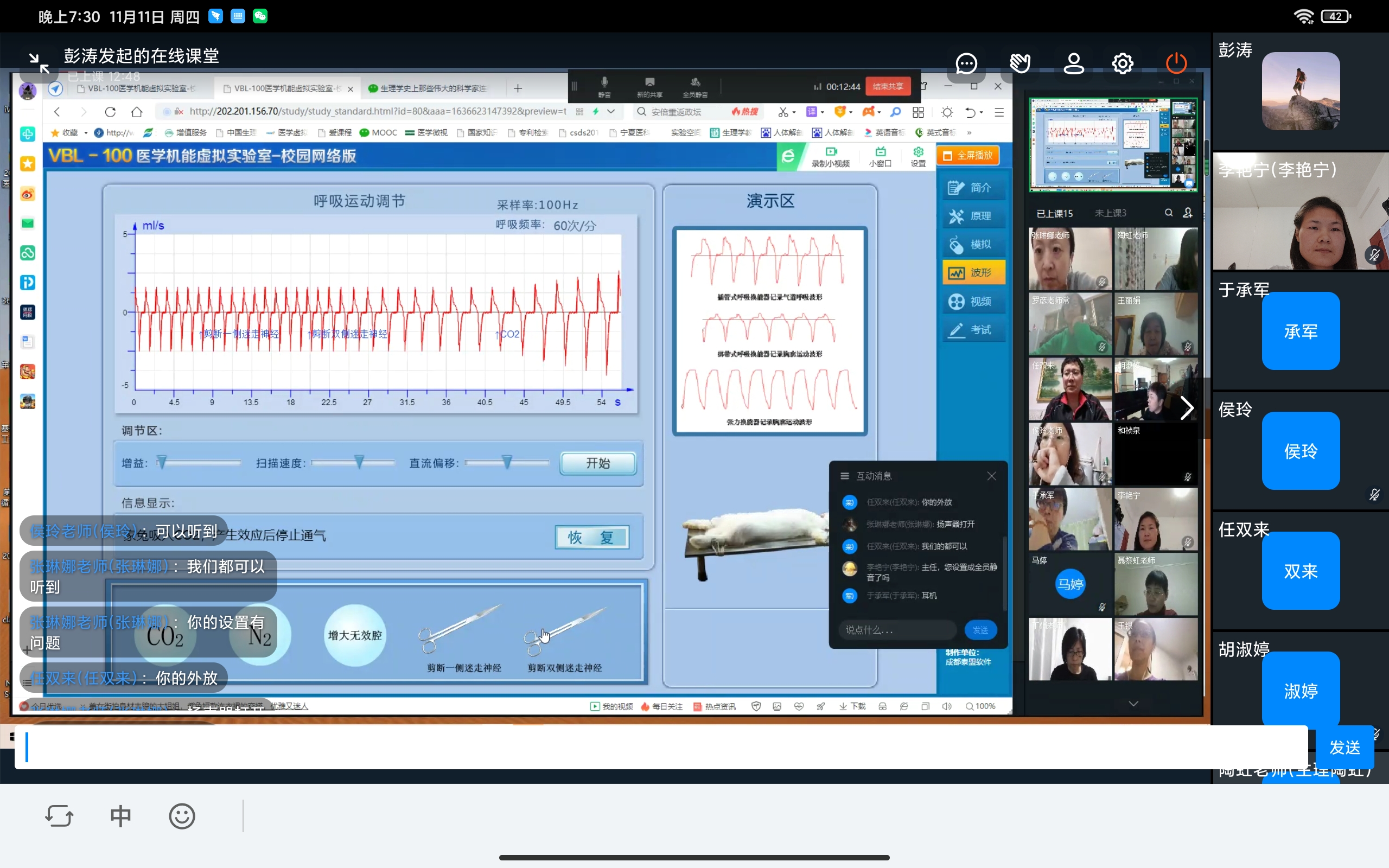Click the 扫描速度 slider handle
The height and width of the screenshot is (868, 1389).
tap(359, 462)
